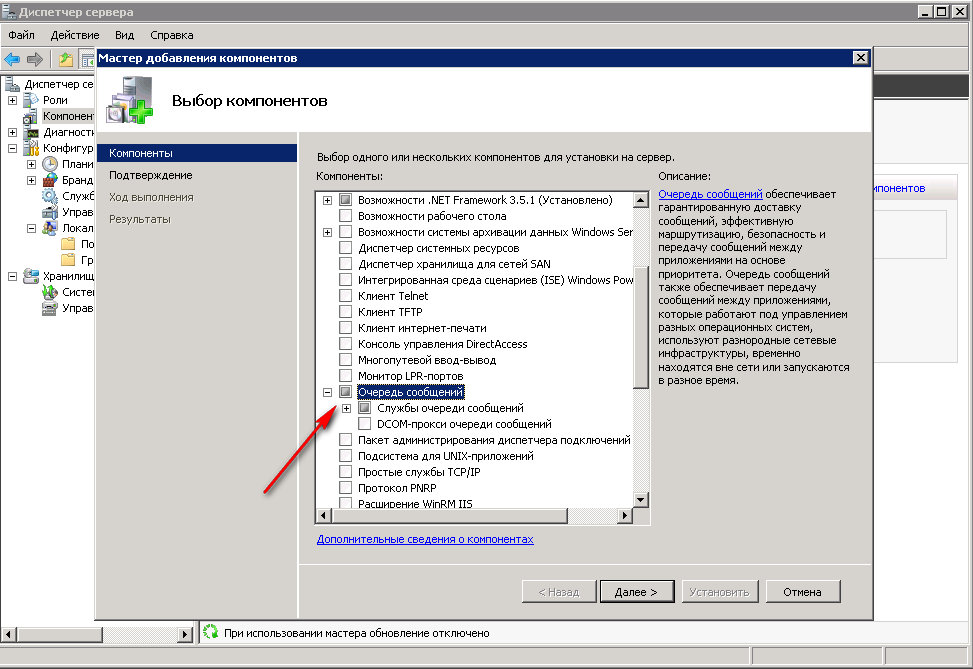Click the Диагностика monitor icon in tree

tap(31, 132)
